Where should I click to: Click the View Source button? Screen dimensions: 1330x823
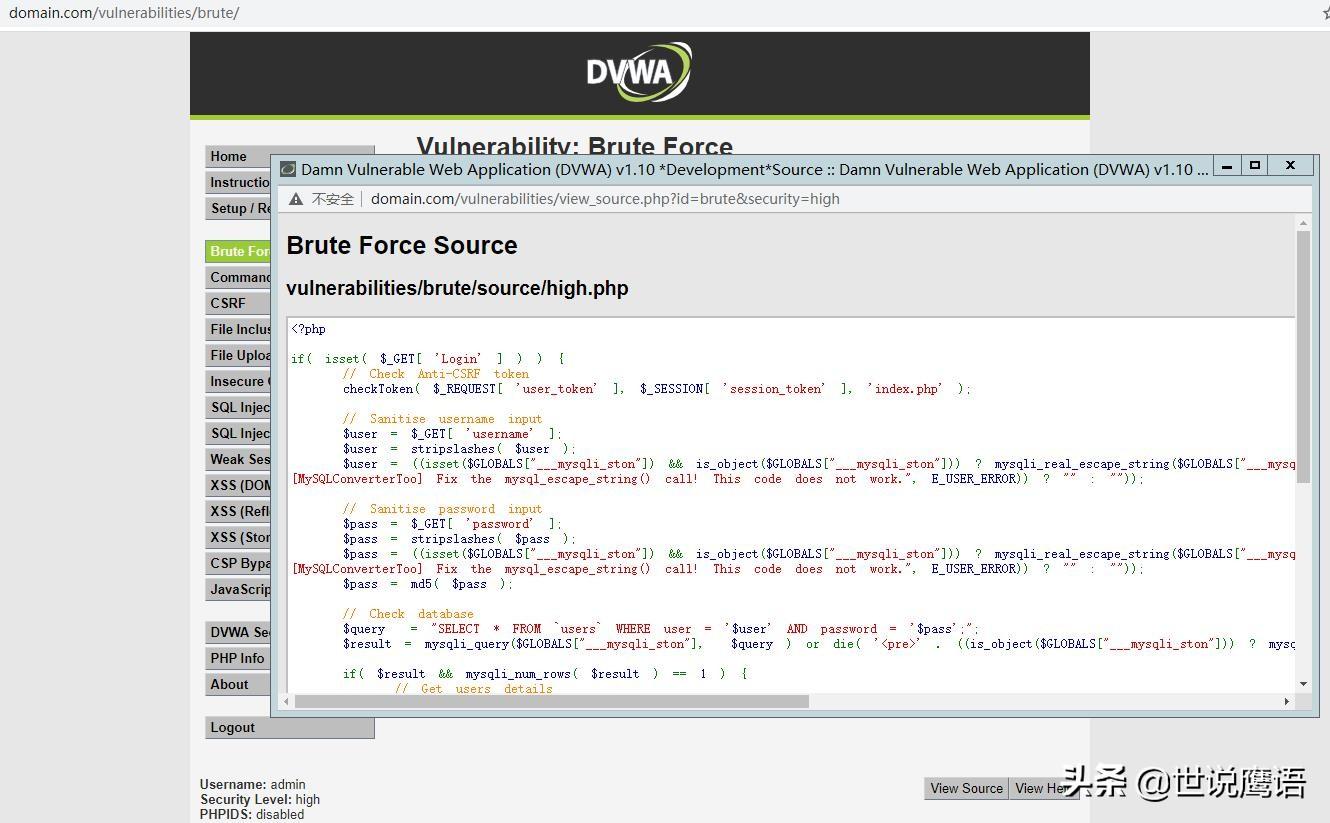pyautogui.click(x=964, y=788)
